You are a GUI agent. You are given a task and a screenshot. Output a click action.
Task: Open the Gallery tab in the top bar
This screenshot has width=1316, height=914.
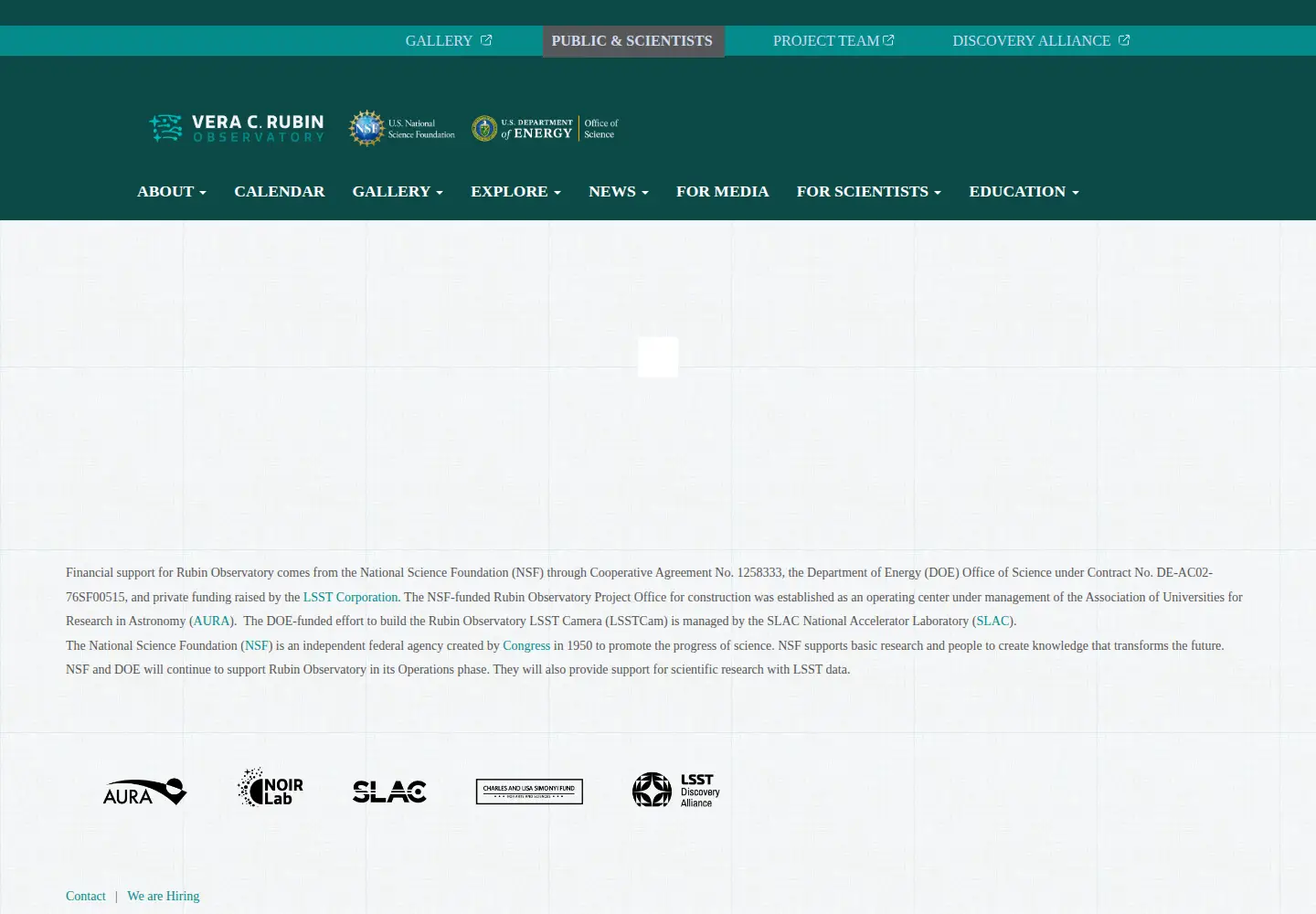click(449, 41)
